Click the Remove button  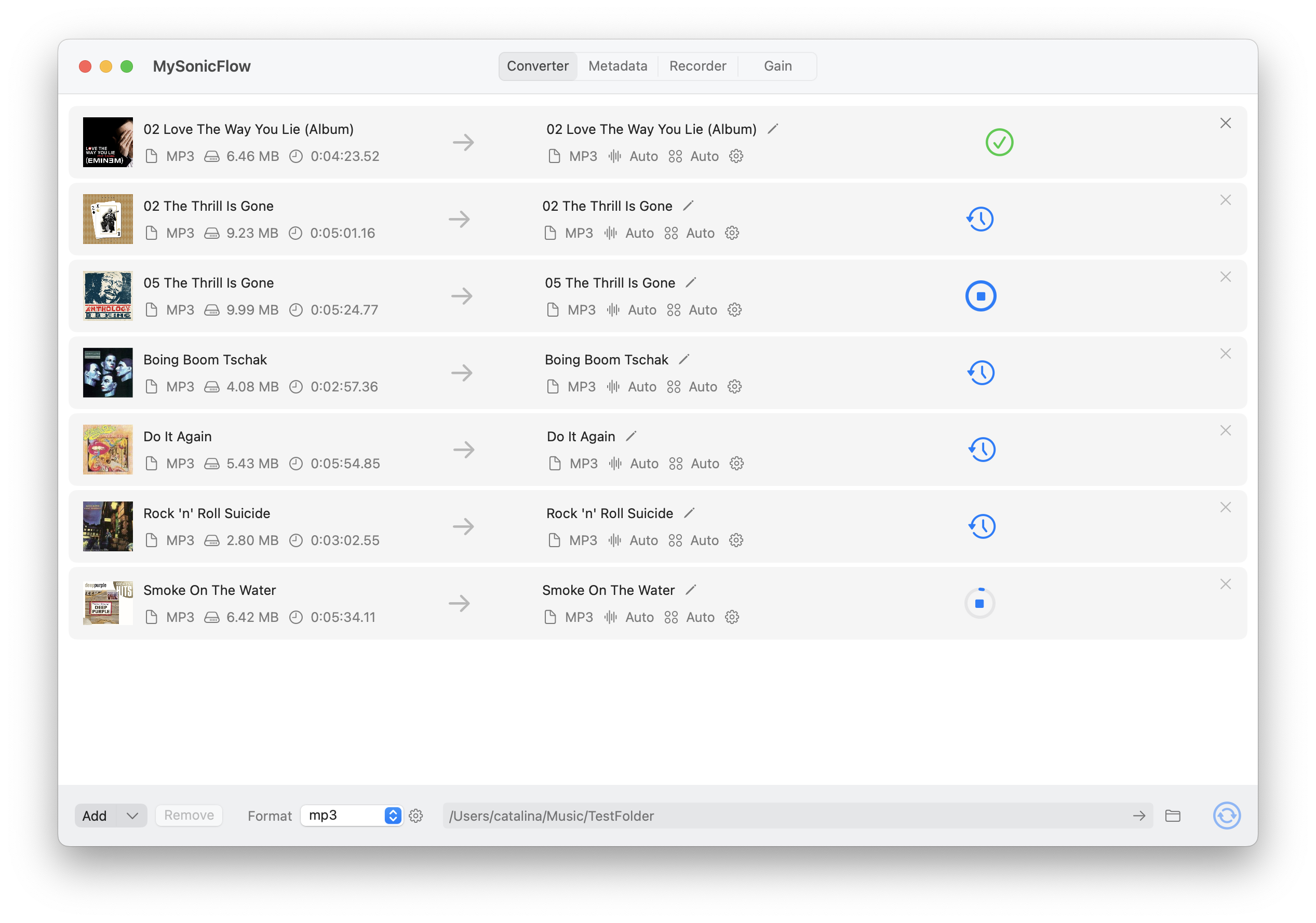tap(189, 816)
